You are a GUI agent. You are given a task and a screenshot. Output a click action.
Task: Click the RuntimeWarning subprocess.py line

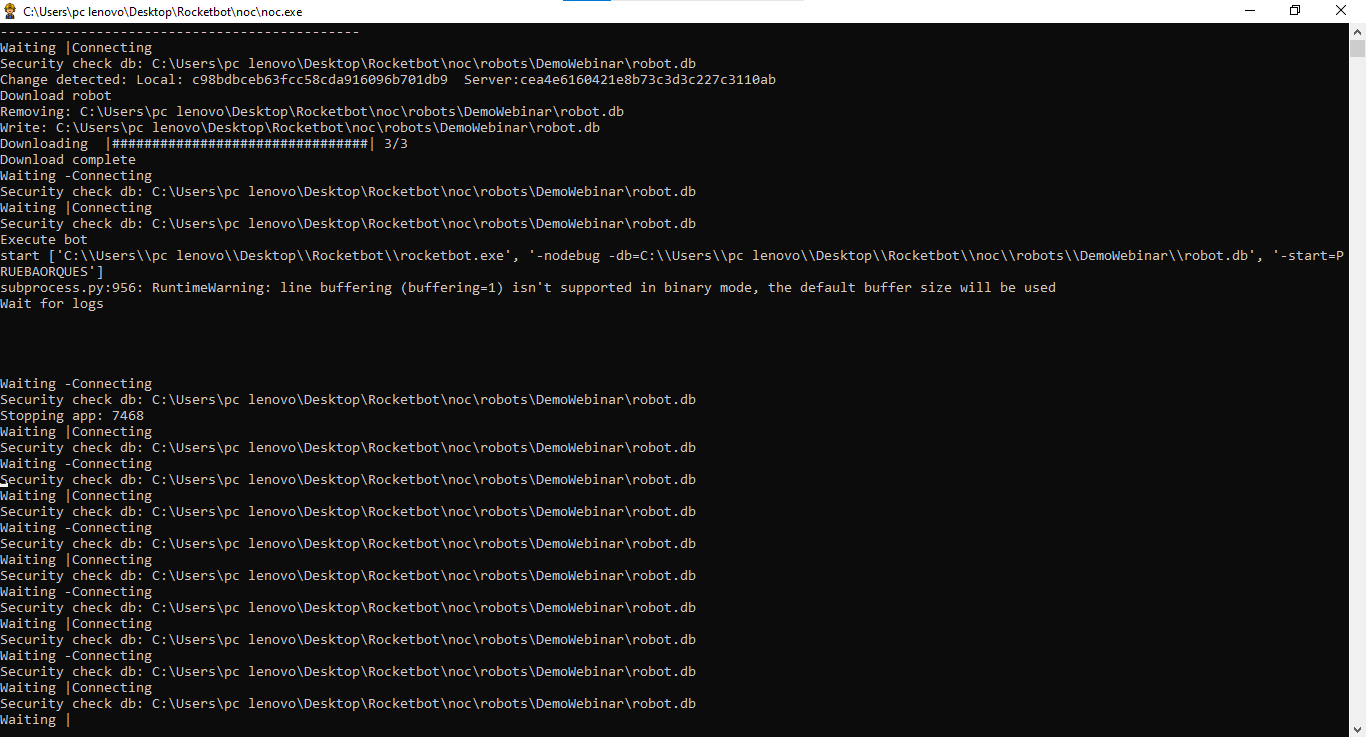pos(528,288)
